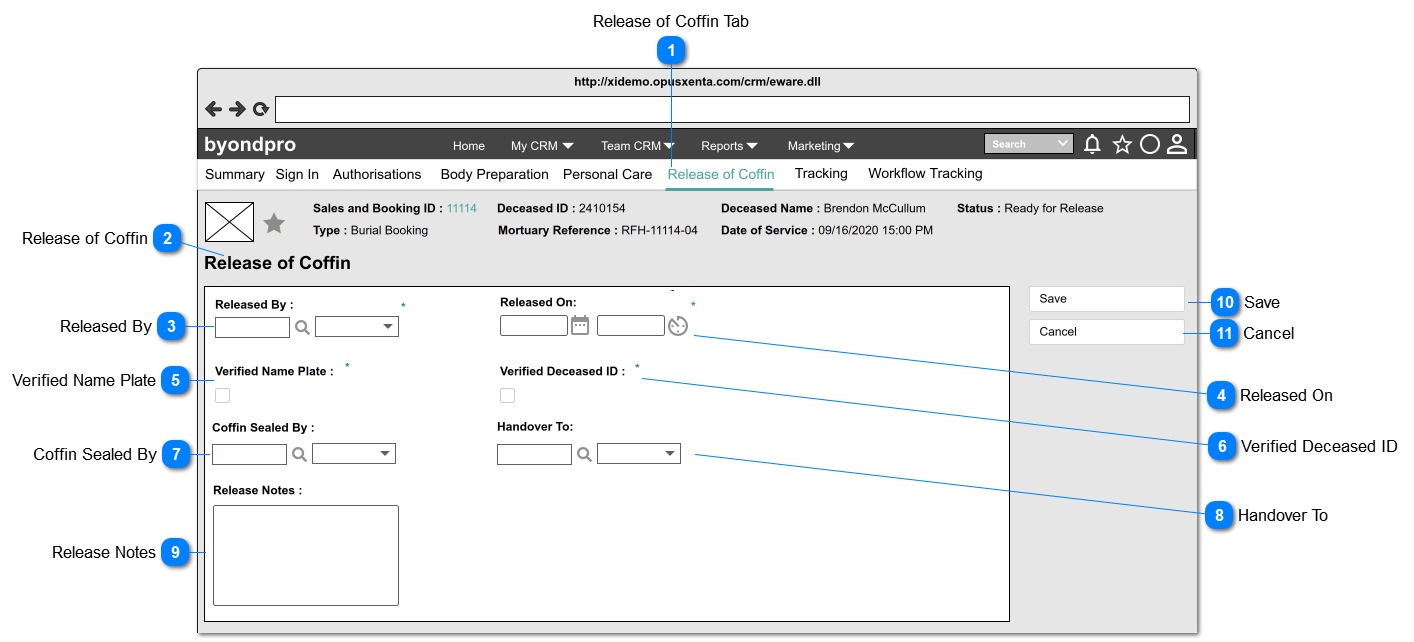1414x642 pixels.
Task: Click the grey star beside the image placeholder
Action: point(274,223)
